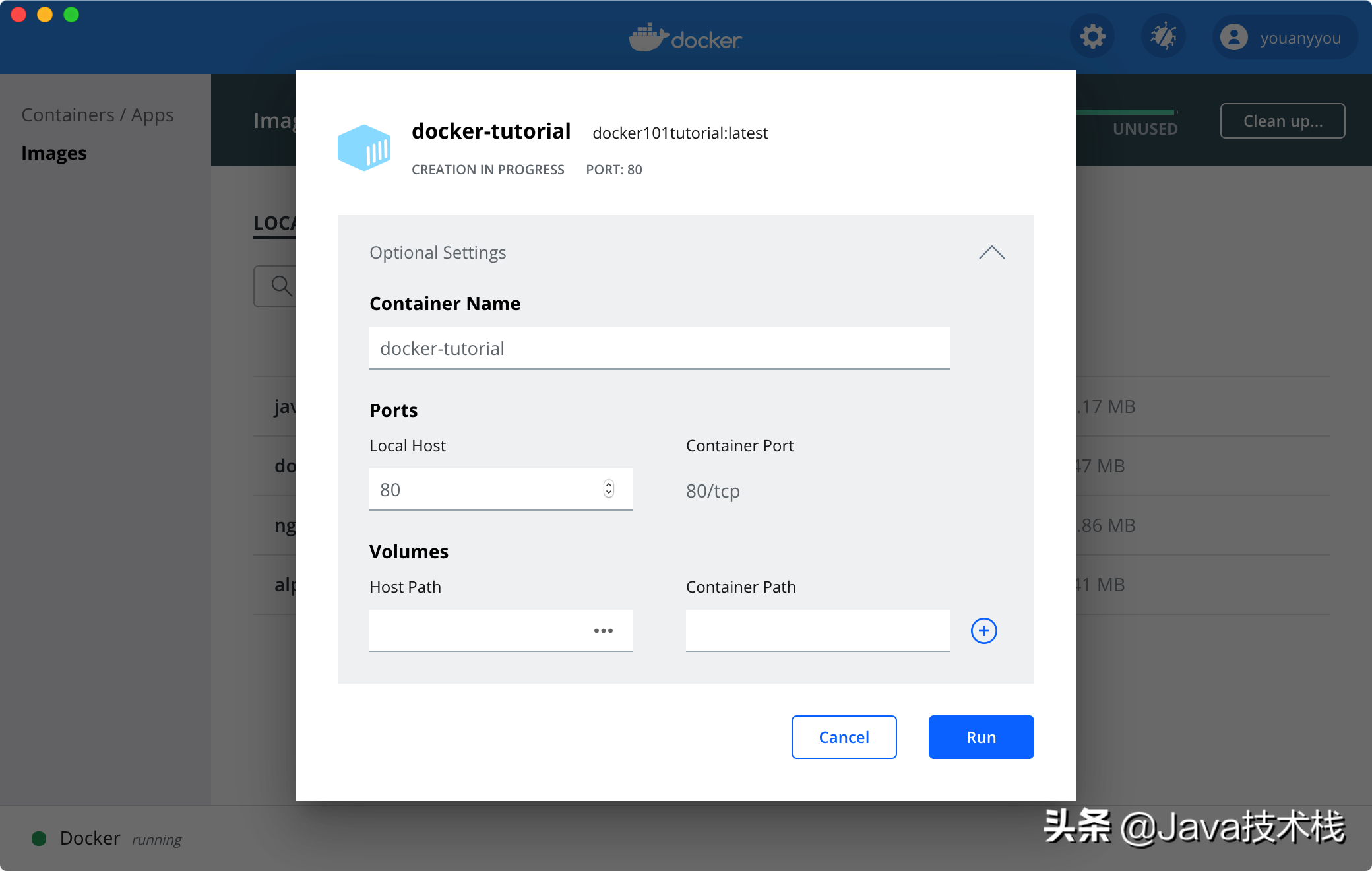This screenshot has height=871, width=1372.
Task: Click the bug troubleshoot icon
Action: pyautogui.click(x=1163, y=37)
